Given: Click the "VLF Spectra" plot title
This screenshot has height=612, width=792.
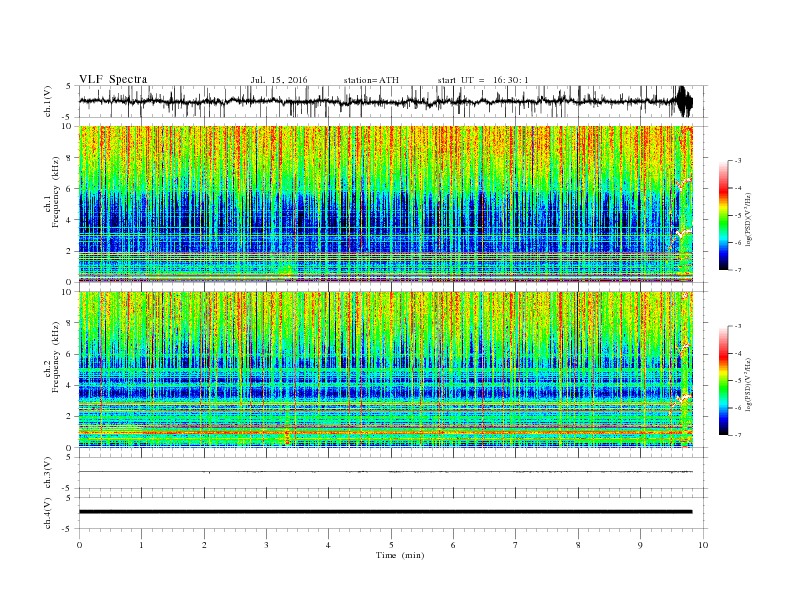Looking at the screenshot, I should pyautogui.click(x=113, y=79).
